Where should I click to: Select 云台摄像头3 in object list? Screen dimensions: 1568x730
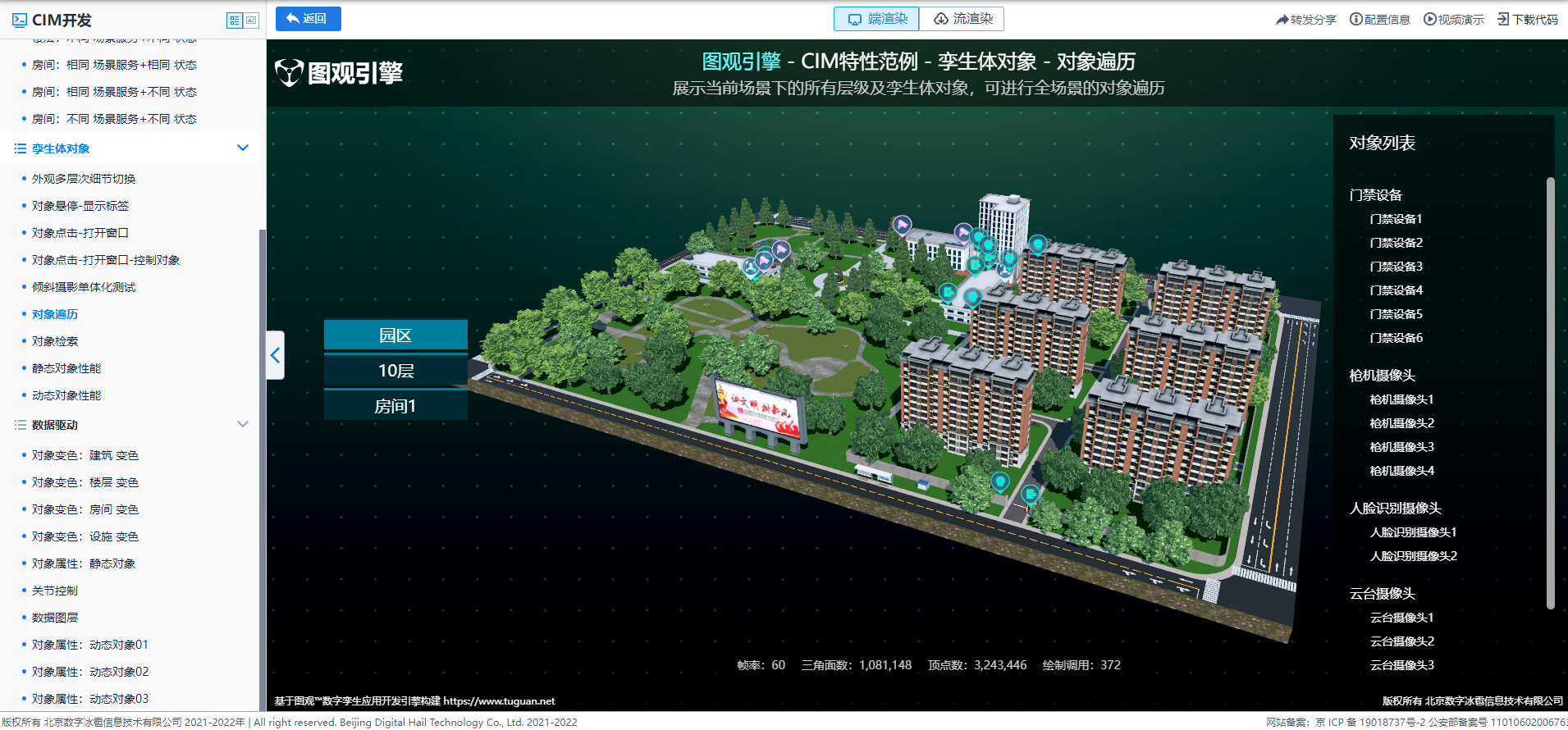click(x=1401, y=665)
